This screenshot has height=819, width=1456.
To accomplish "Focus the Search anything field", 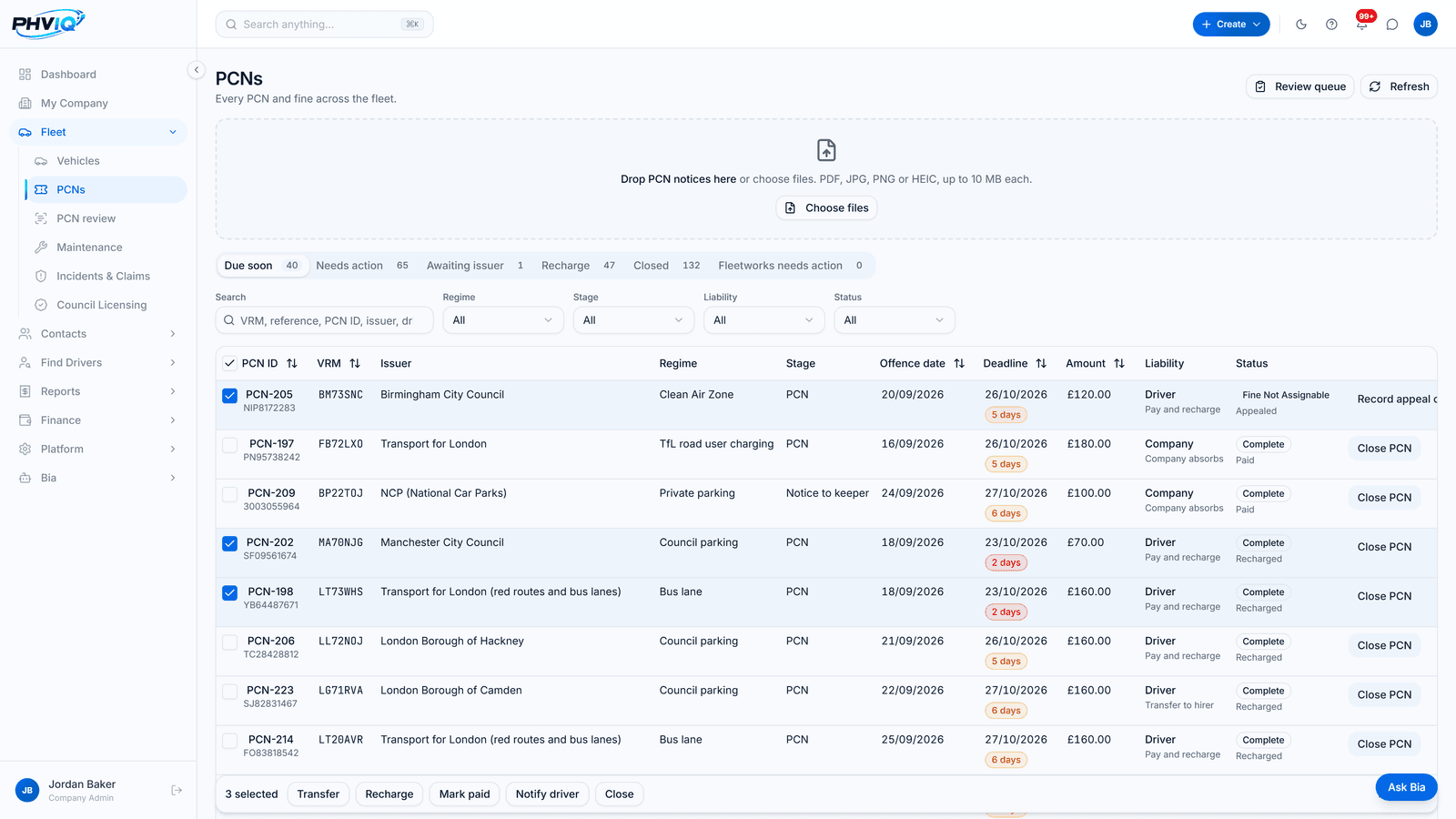I will pos(324,25).
